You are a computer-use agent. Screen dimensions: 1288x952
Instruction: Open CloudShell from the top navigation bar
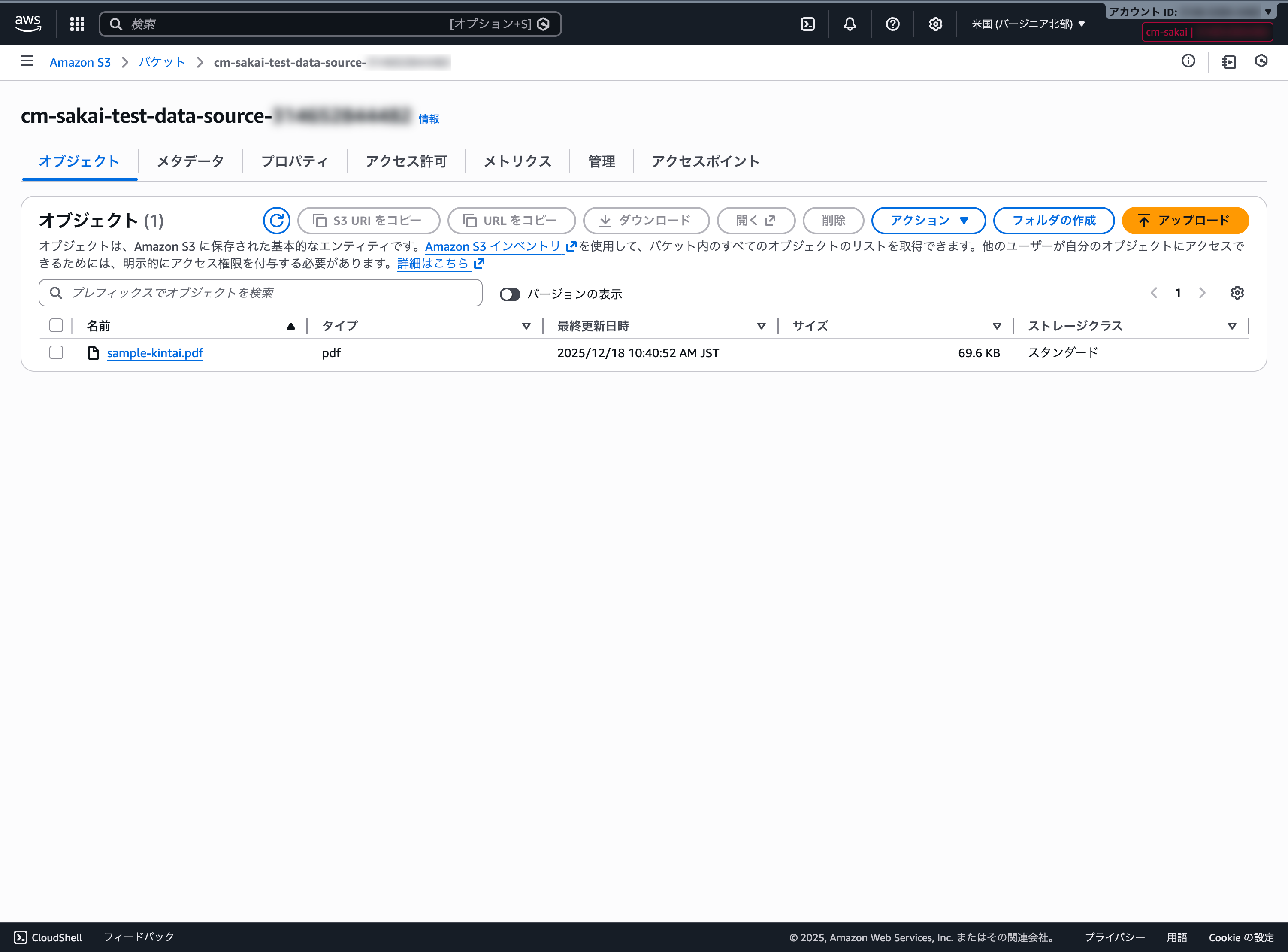807,24
